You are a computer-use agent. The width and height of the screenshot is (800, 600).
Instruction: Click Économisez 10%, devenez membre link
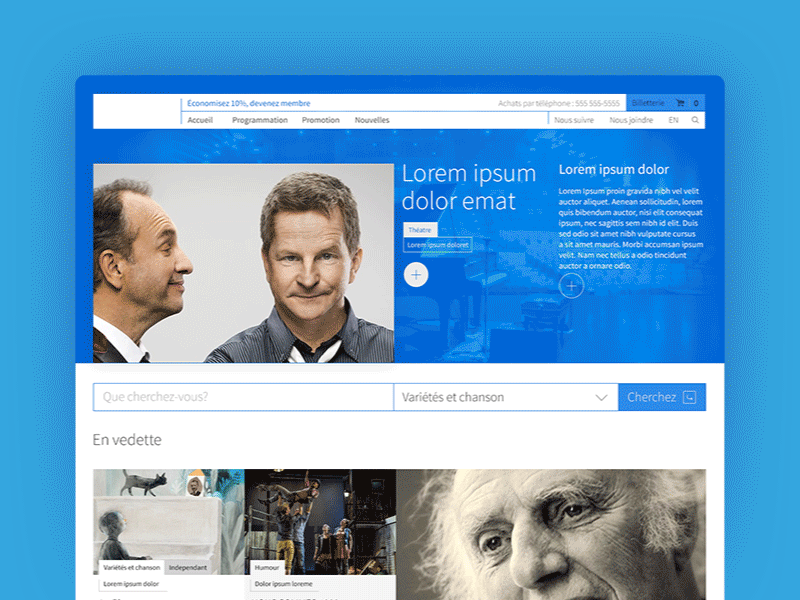248,103
